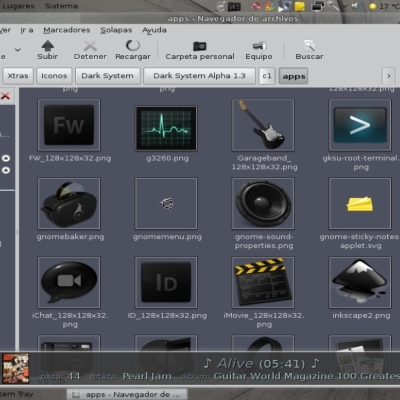This screenshot has width=400, height=400.
Task: Select the gnomebaker disc icon
Action: (69, 204)
